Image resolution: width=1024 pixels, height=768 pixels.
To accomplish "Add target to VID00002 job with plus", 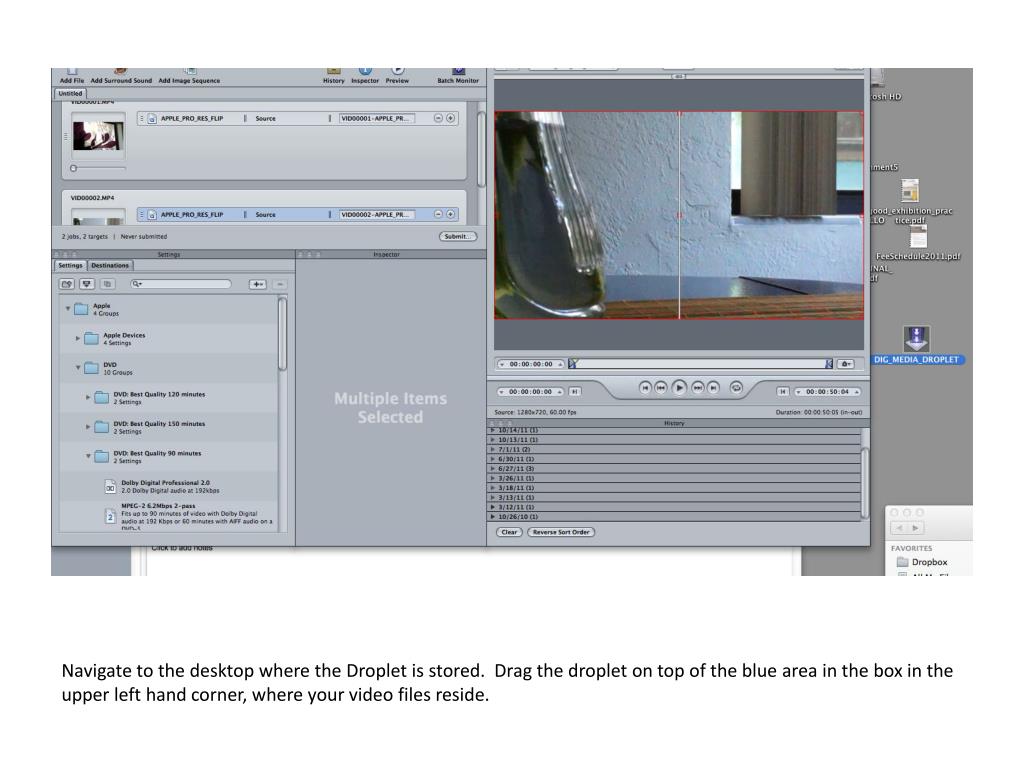I will pos(451,214).
